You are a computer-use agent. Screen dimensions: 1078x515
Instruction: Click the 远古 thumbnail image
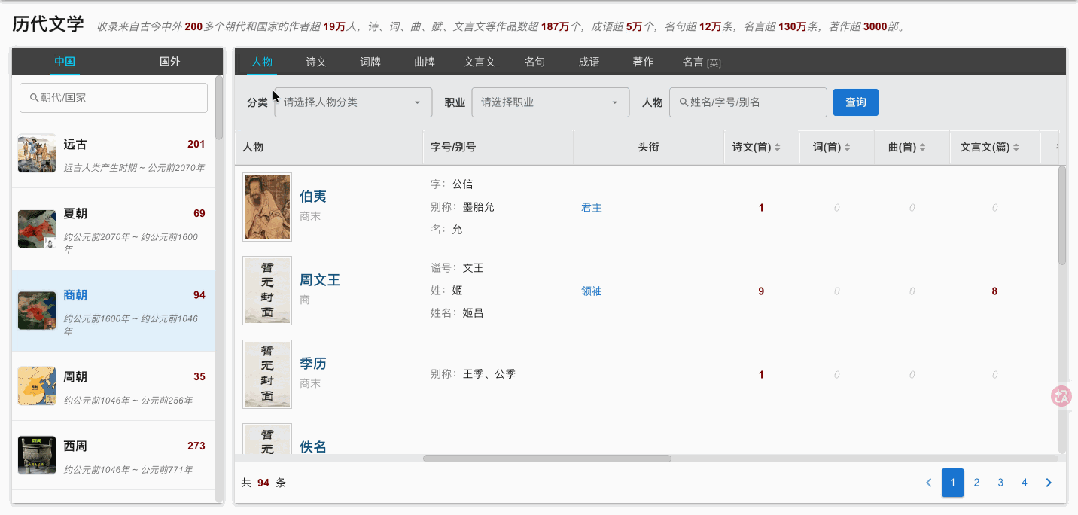click(x=37, y=153)
